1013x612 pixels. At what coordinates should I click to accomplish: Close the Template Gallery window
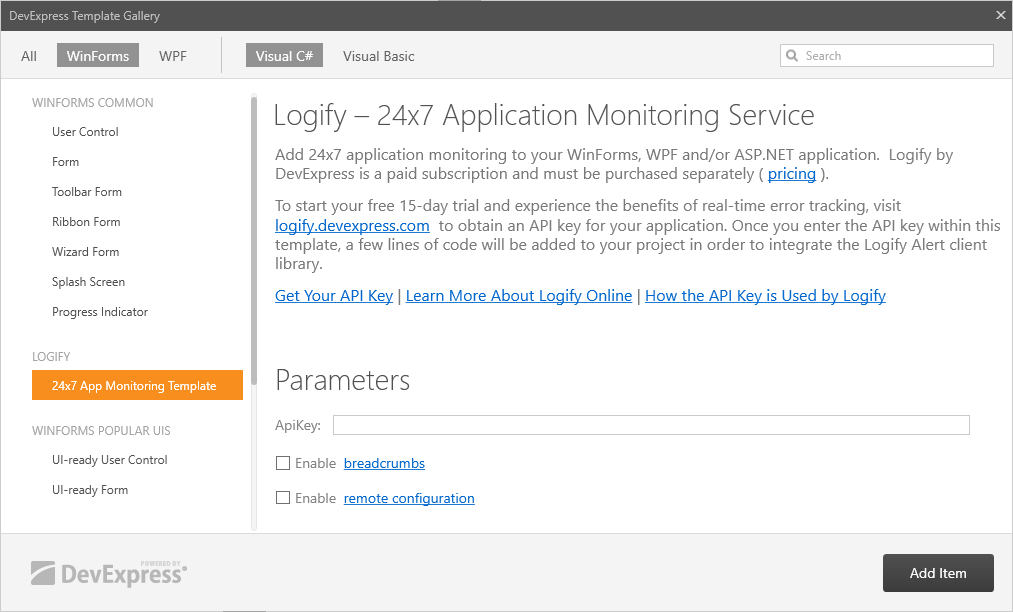point(1000,15)
